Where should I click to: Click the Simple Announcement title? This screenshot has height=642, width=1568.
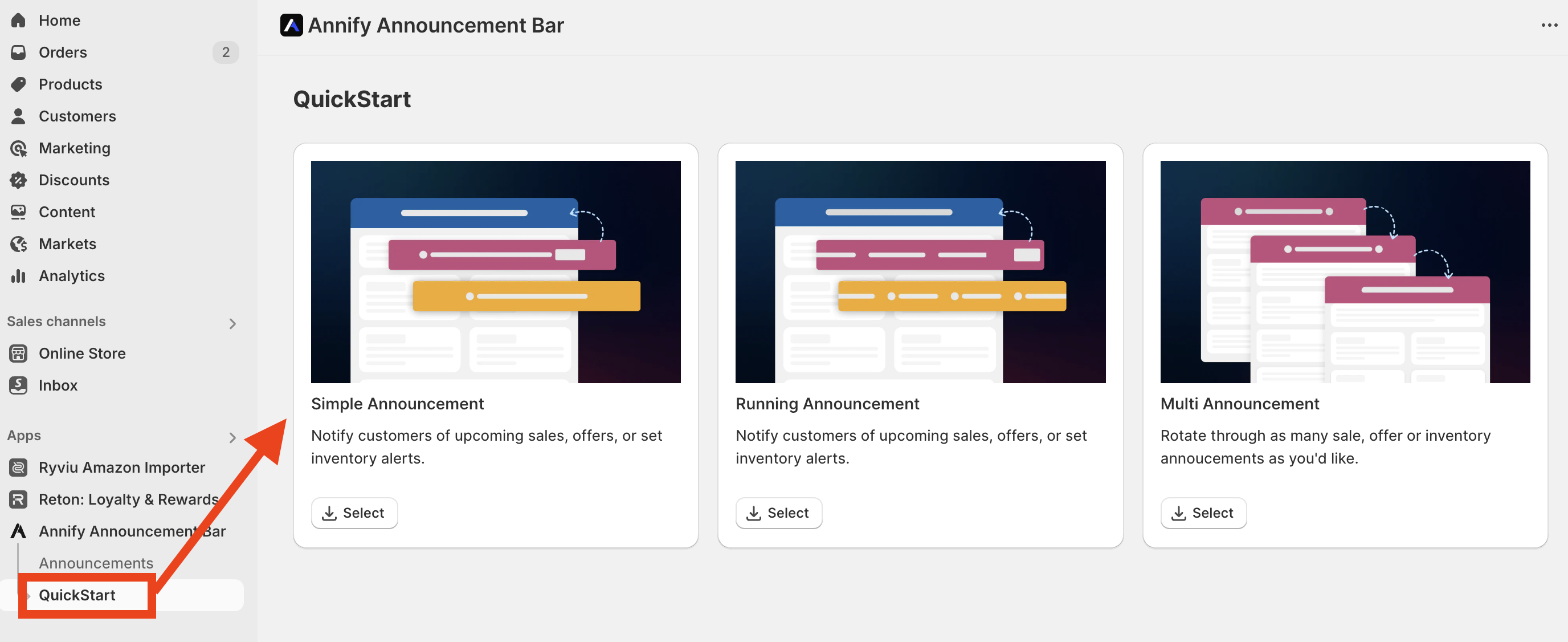coord(398,404)
